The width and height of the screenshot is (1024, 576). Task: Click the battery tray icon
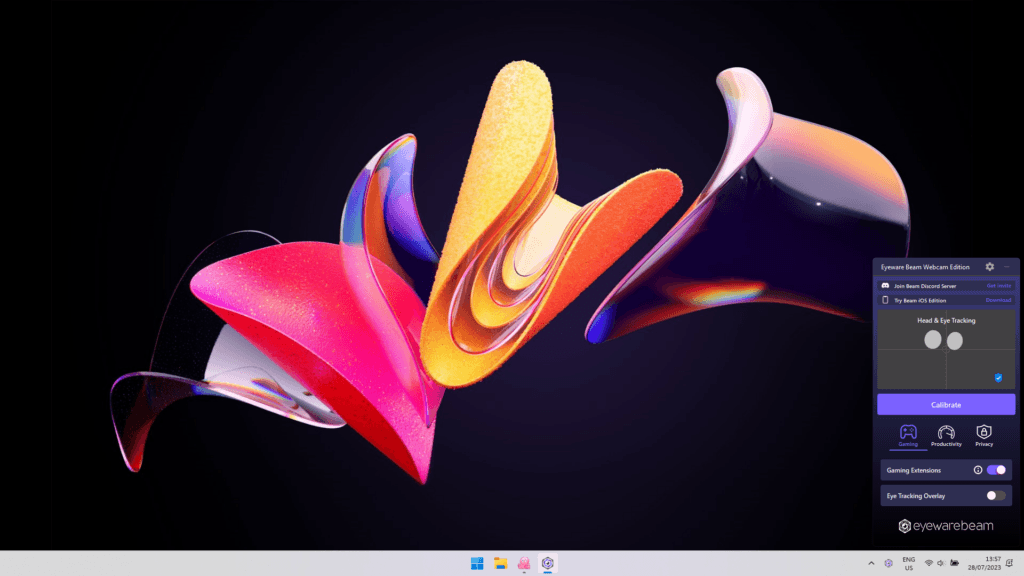[x=954, y=563]
